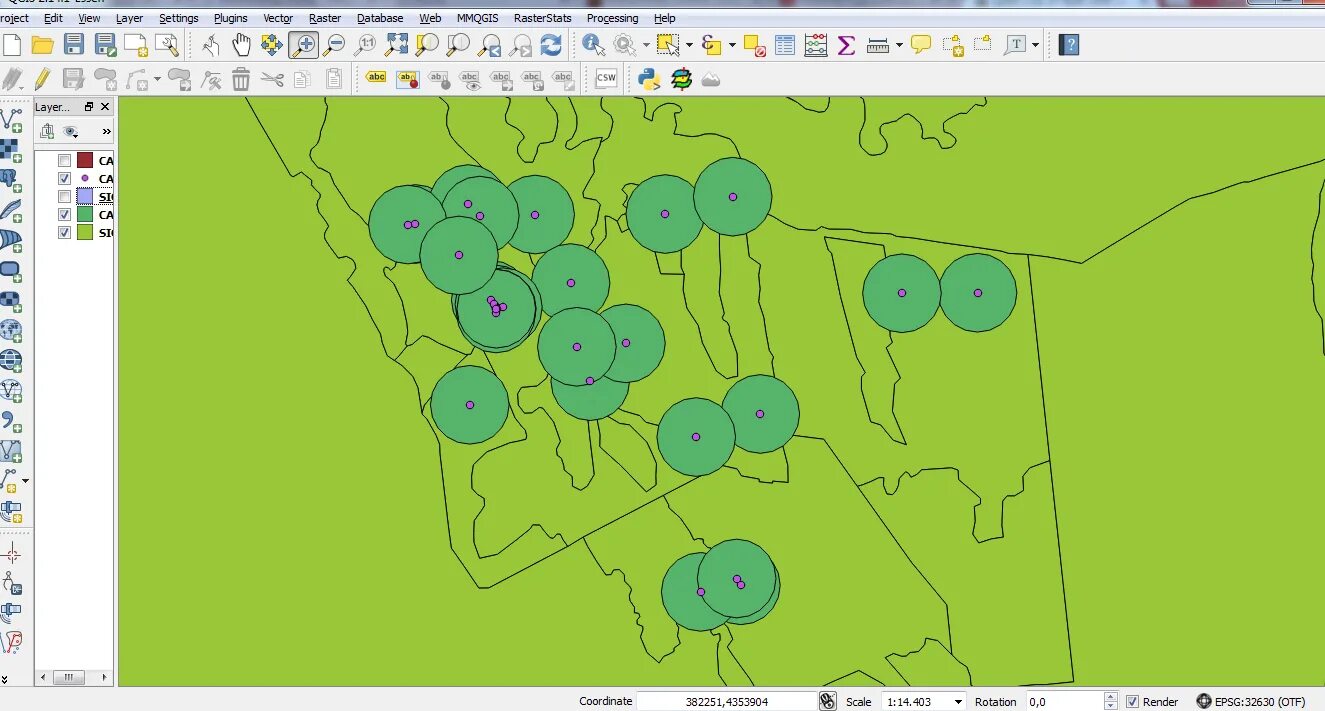Image resolution: width=1325 pixels, height=711 pixels.
Task: Open the manage layer visibility eye dropdown
Action: click(72, 131)
